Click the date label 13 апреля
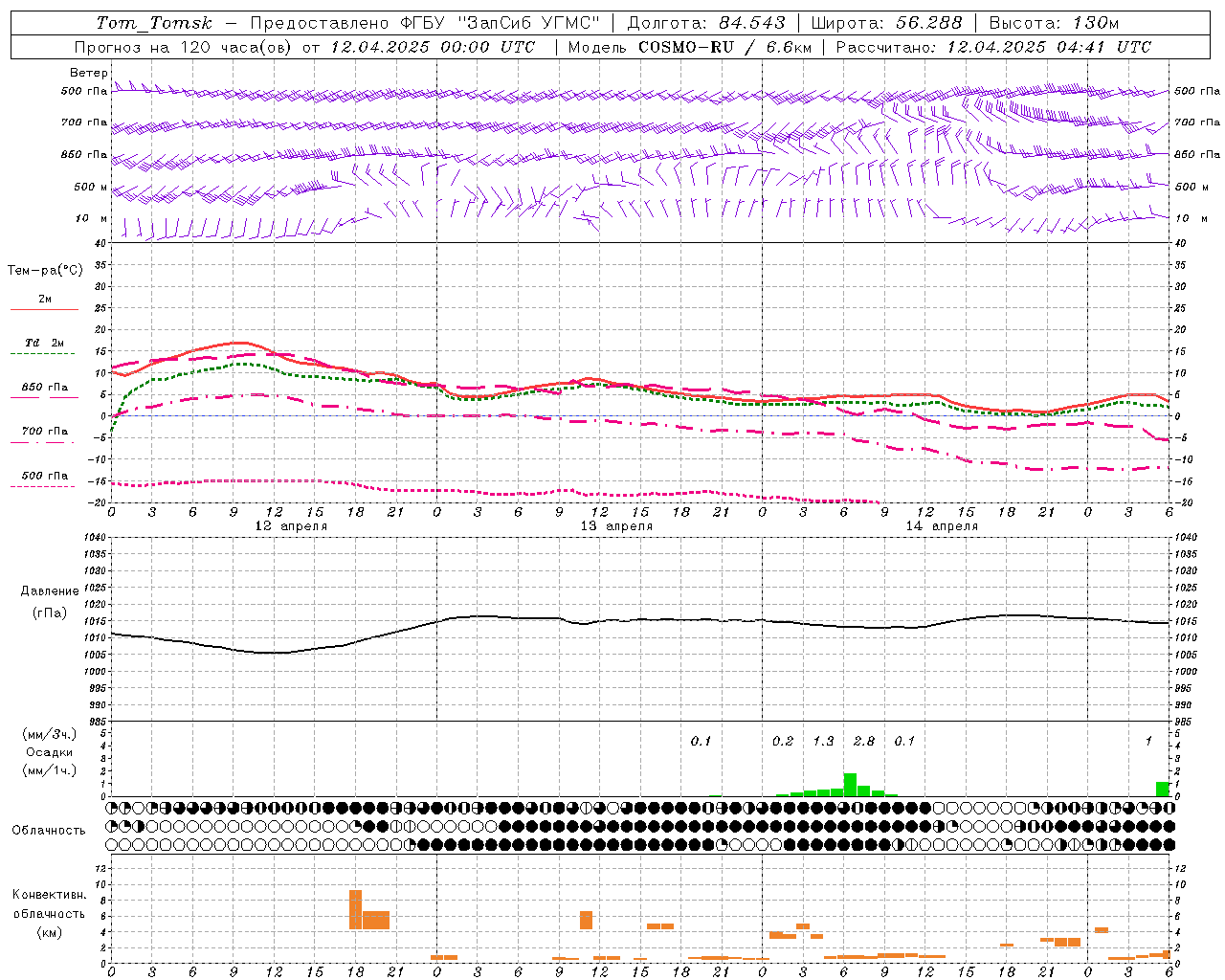Screen dimensions: 1225x980 [x=616, y=526]
